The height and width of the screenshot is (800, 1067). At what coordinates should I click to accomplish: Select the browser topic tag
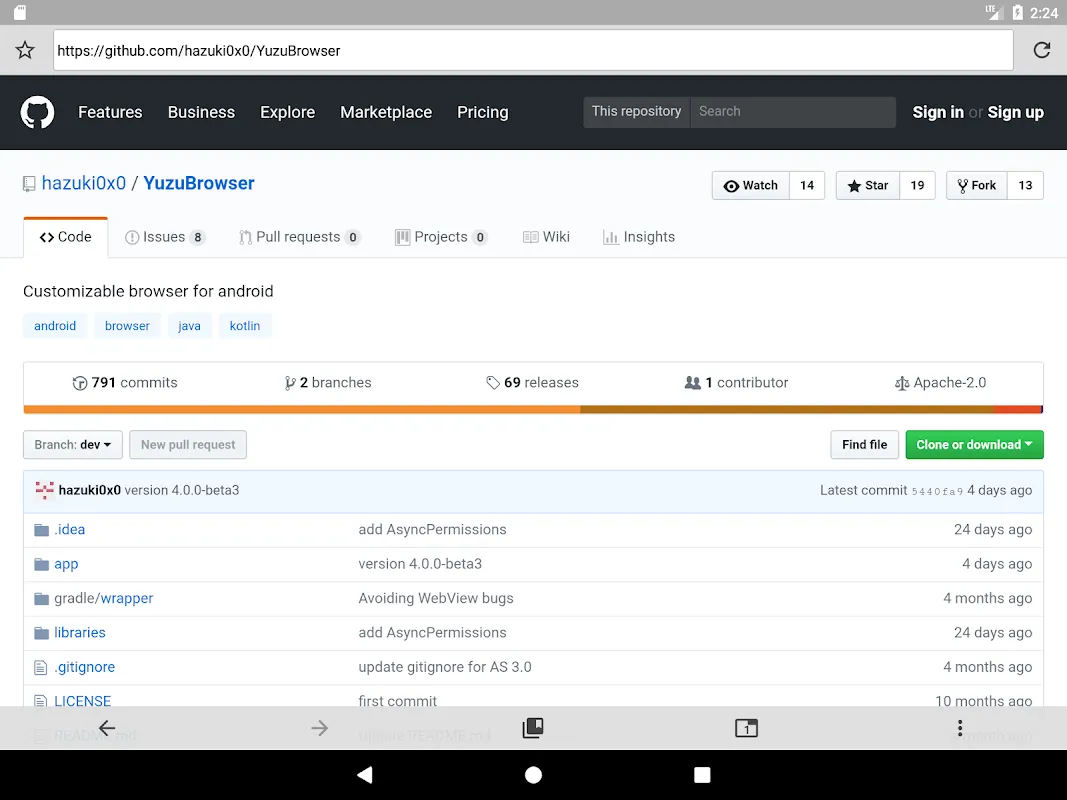pos(127,326)
